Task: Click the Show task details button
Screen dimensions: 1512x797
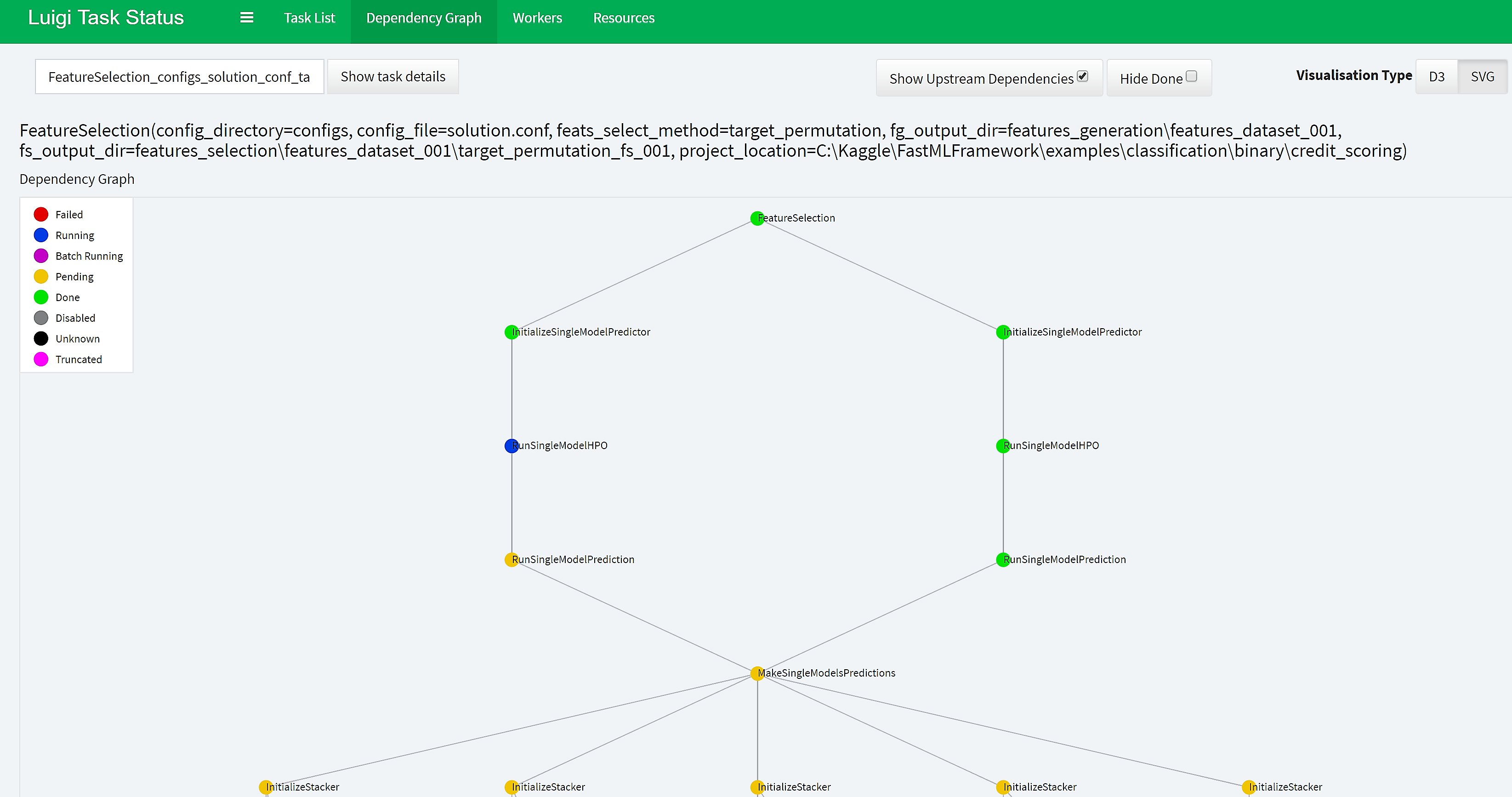Action: (x=393, y=76)
